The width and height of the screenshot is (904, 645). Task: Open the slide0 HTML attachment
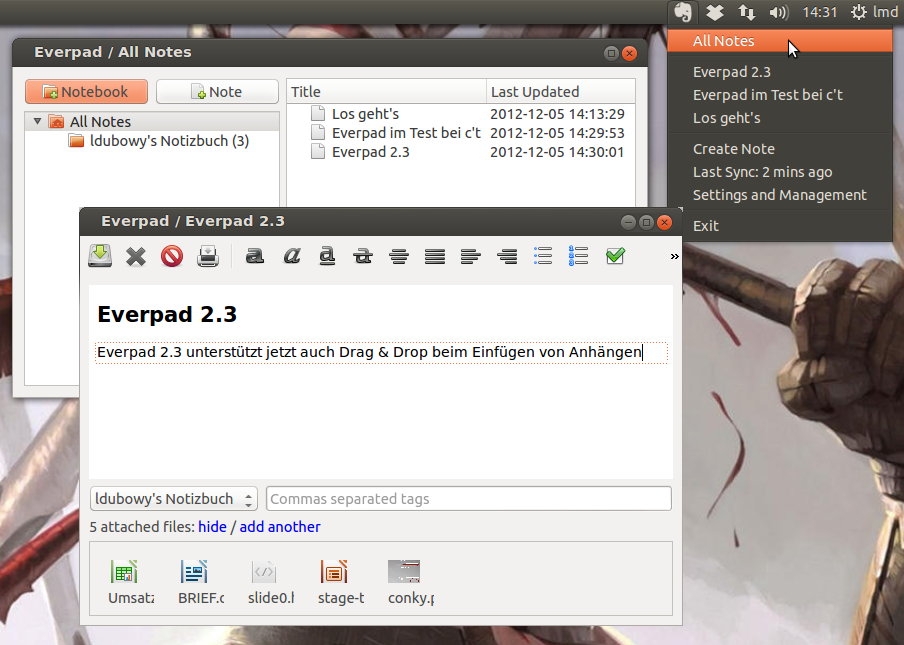271,582
